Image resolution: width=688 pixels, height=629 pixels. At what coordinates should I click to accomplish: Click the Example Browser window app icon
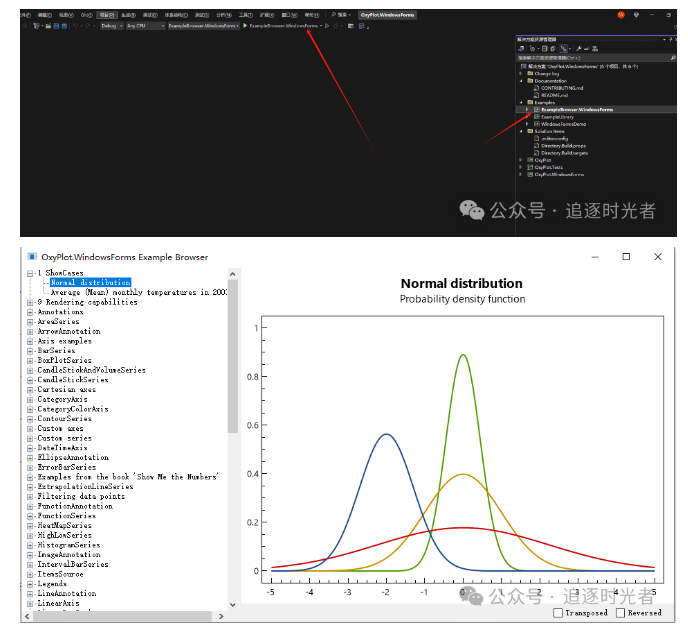point(32,256)
